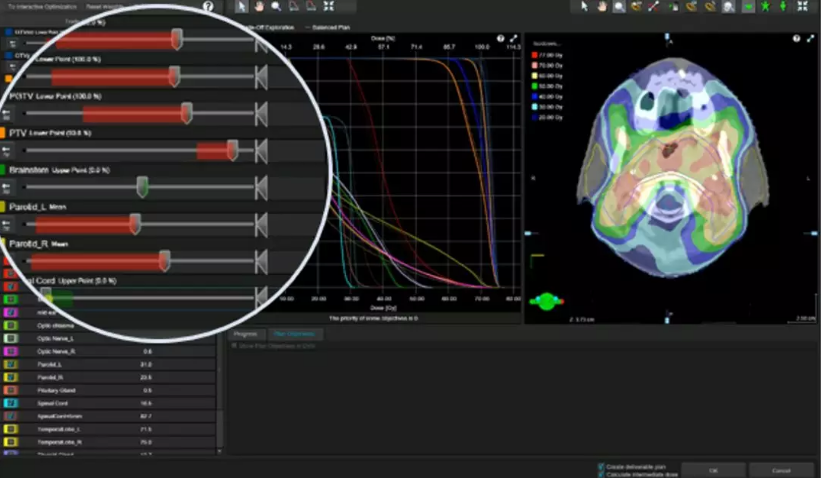Toggle Parotid_L structure visibility checkbox
Viewport: 821px width, 478px height.
click(12, 364)
